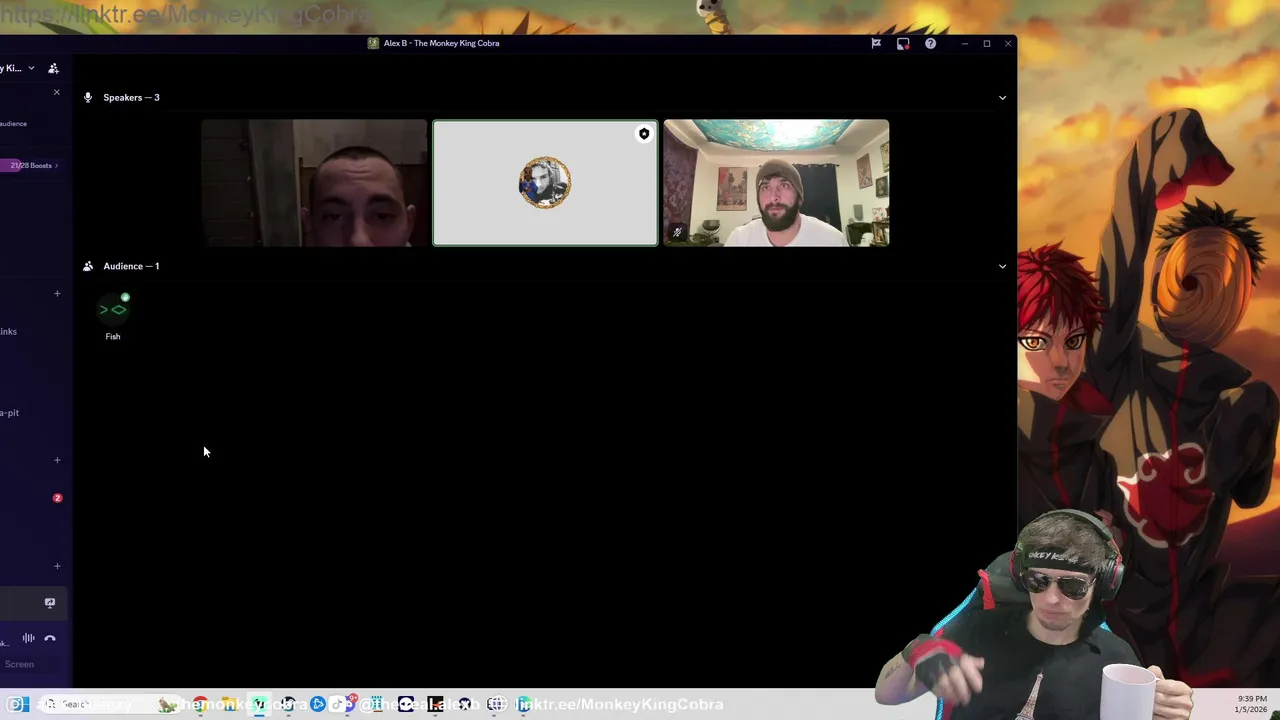Open Fish's audience avatar
This screenshot has height=720, width=1280.
[113, 309]
